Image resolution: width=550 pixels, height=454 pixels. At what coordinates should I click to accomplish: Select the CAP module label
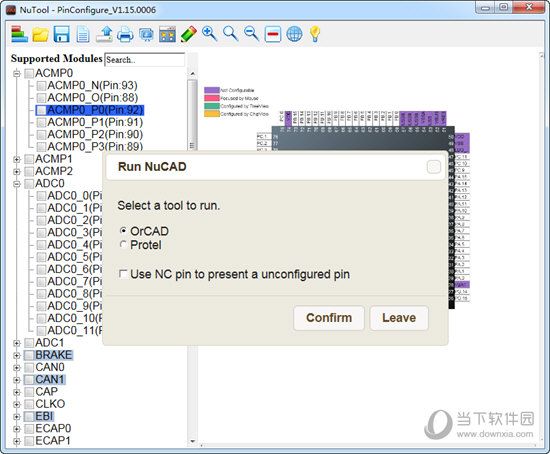46,392
